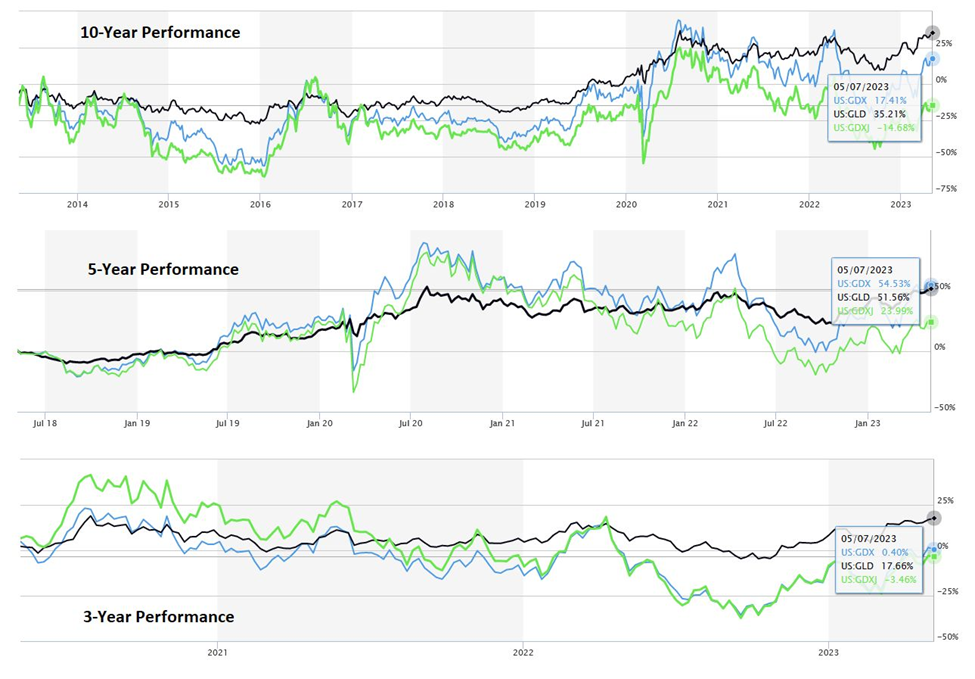Viewport: 975px width, 679px height.
Task: Click black GLD endpoint marker on 10-year chart
Action: (x=932, y=33)
